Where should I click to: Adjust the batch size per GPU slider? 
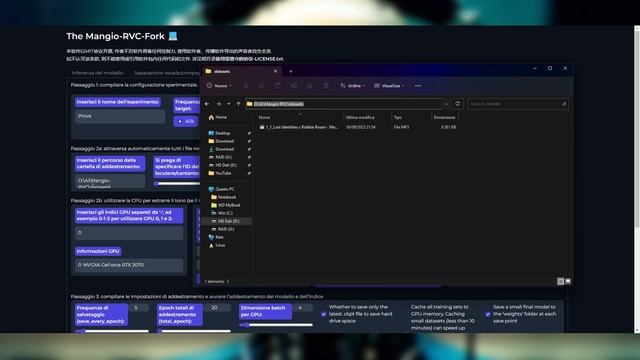(x=276, y=325)
